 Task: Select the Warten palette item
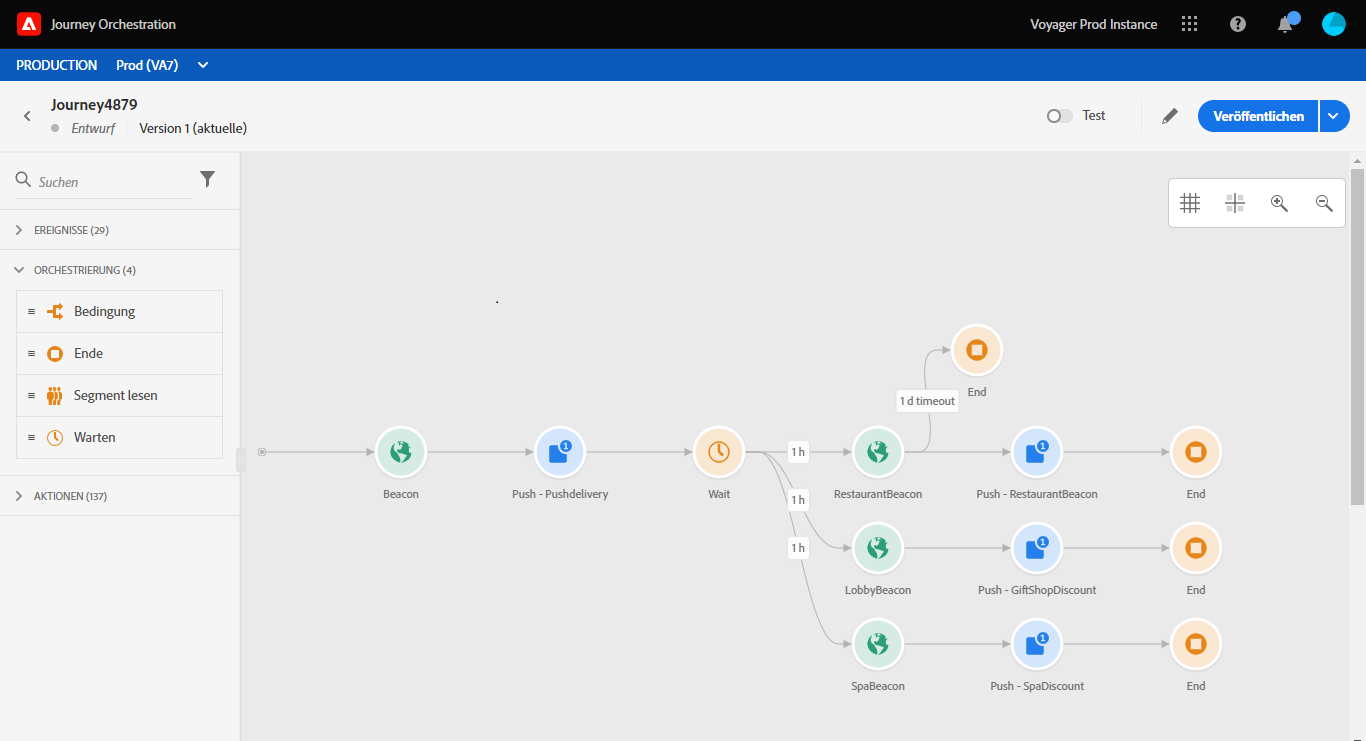[x=120, y=438]
